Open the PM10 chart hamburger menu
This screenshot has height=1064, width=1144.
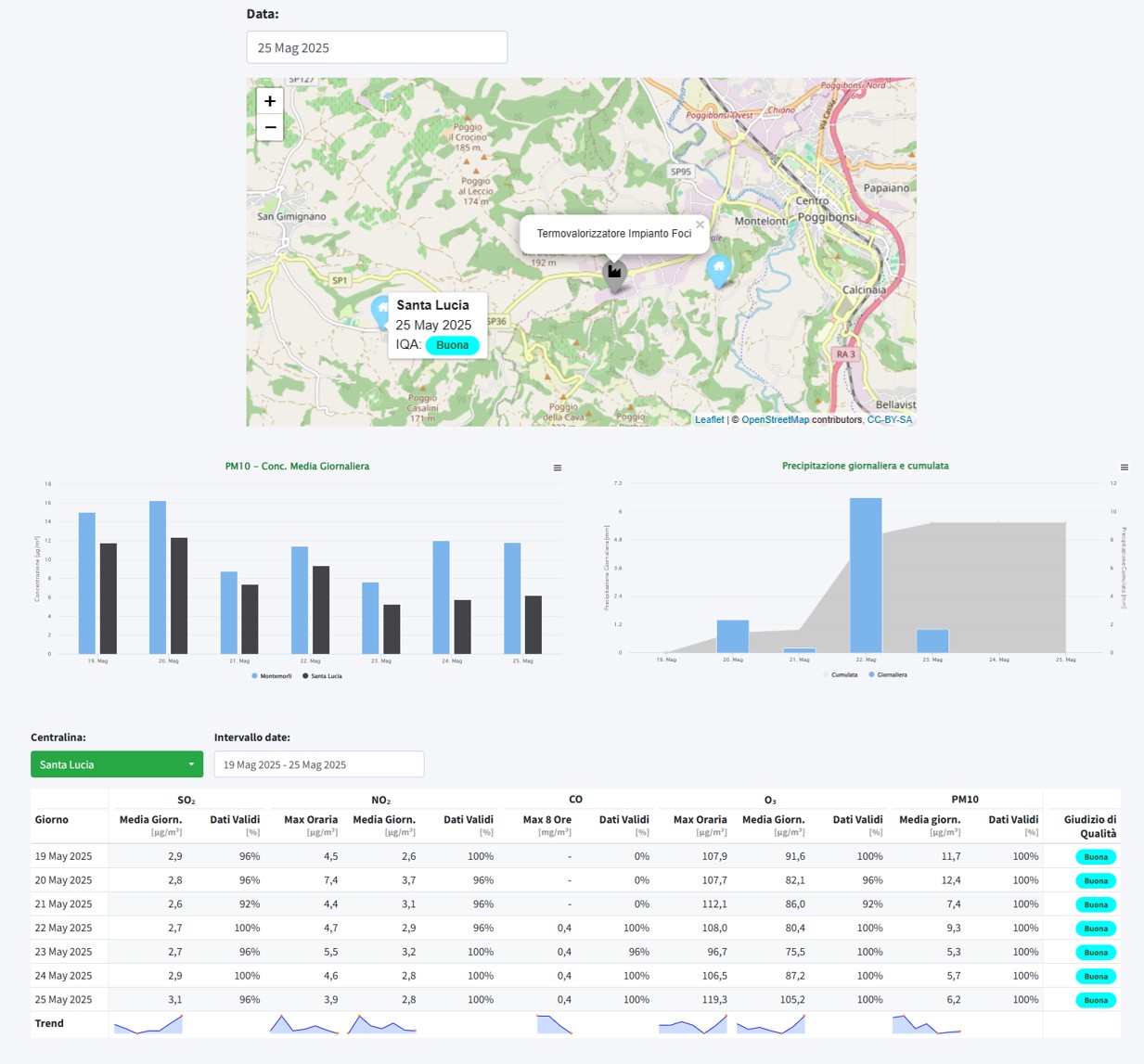[558, 468]
